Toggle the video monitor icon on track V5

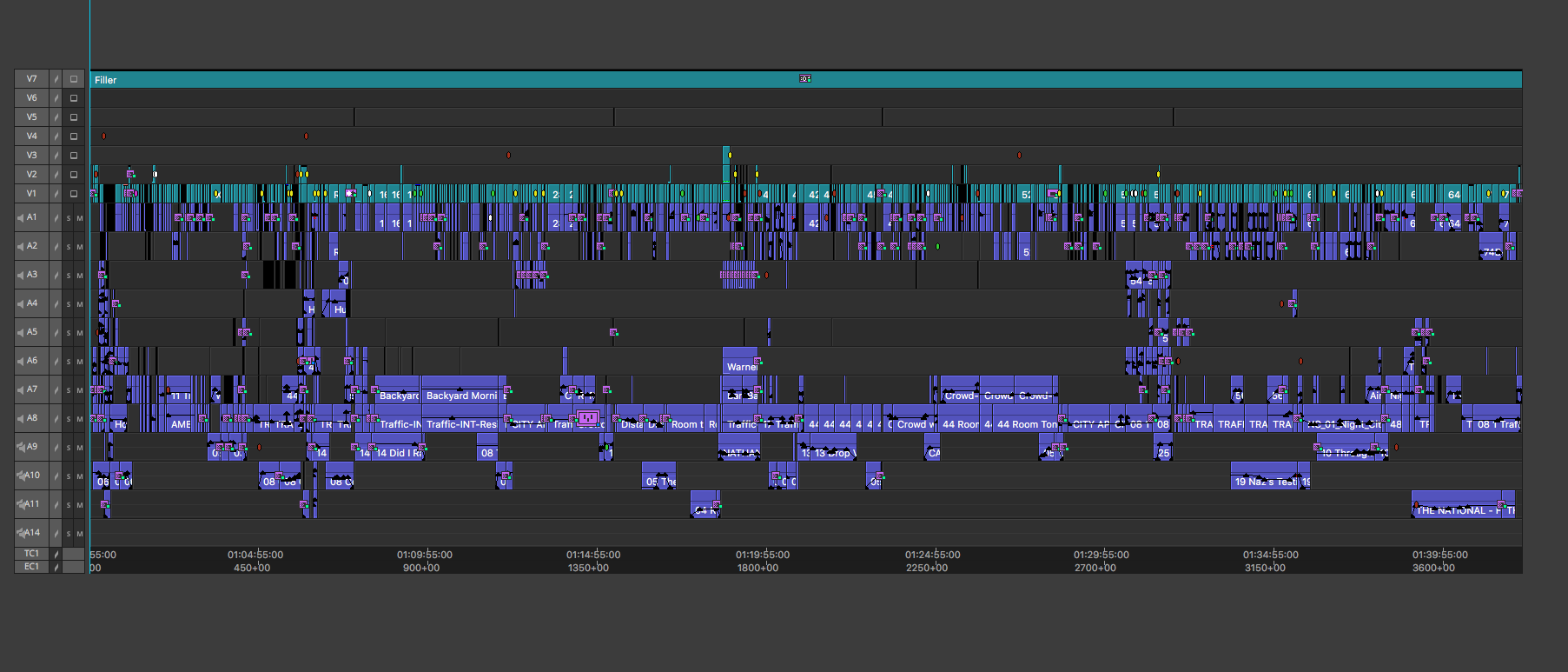pos(74,117)
